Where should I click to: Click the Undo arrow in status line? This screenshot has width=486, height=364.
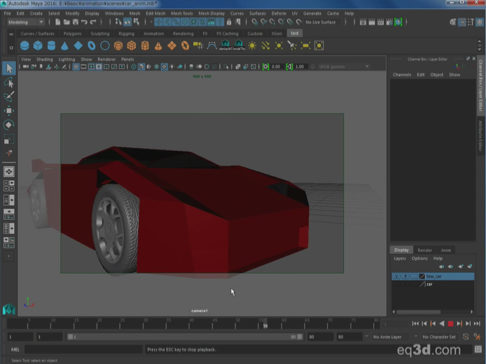[x=84, y=22]
